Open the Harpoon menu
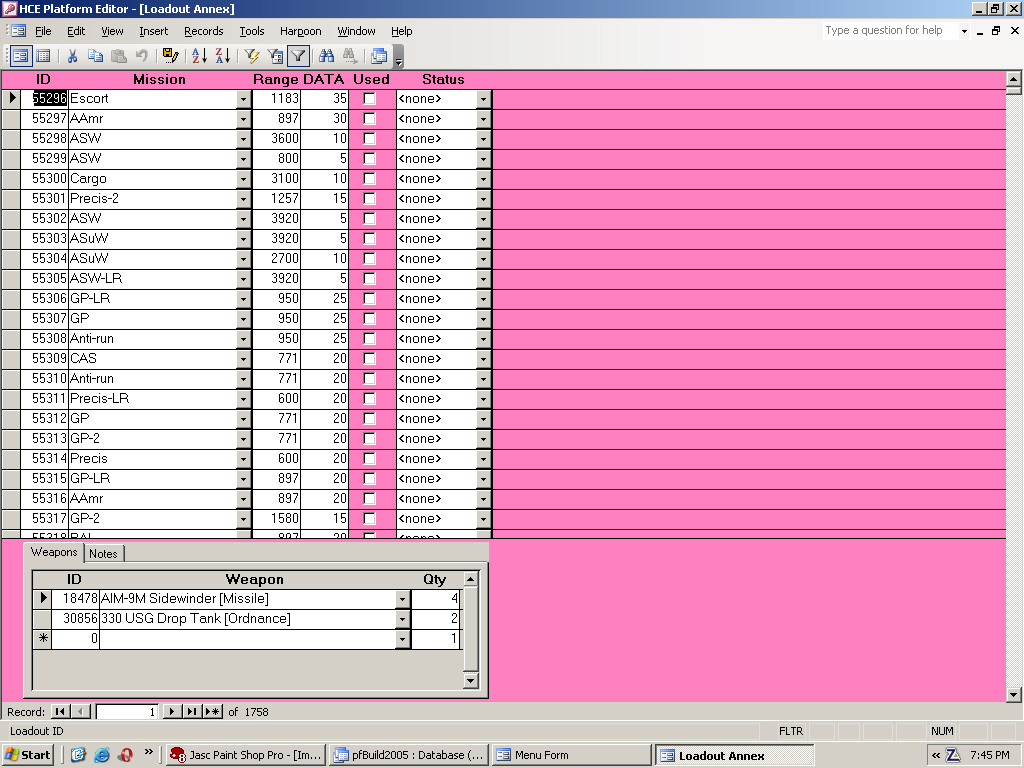The image size is (1024, 768). 300,31
